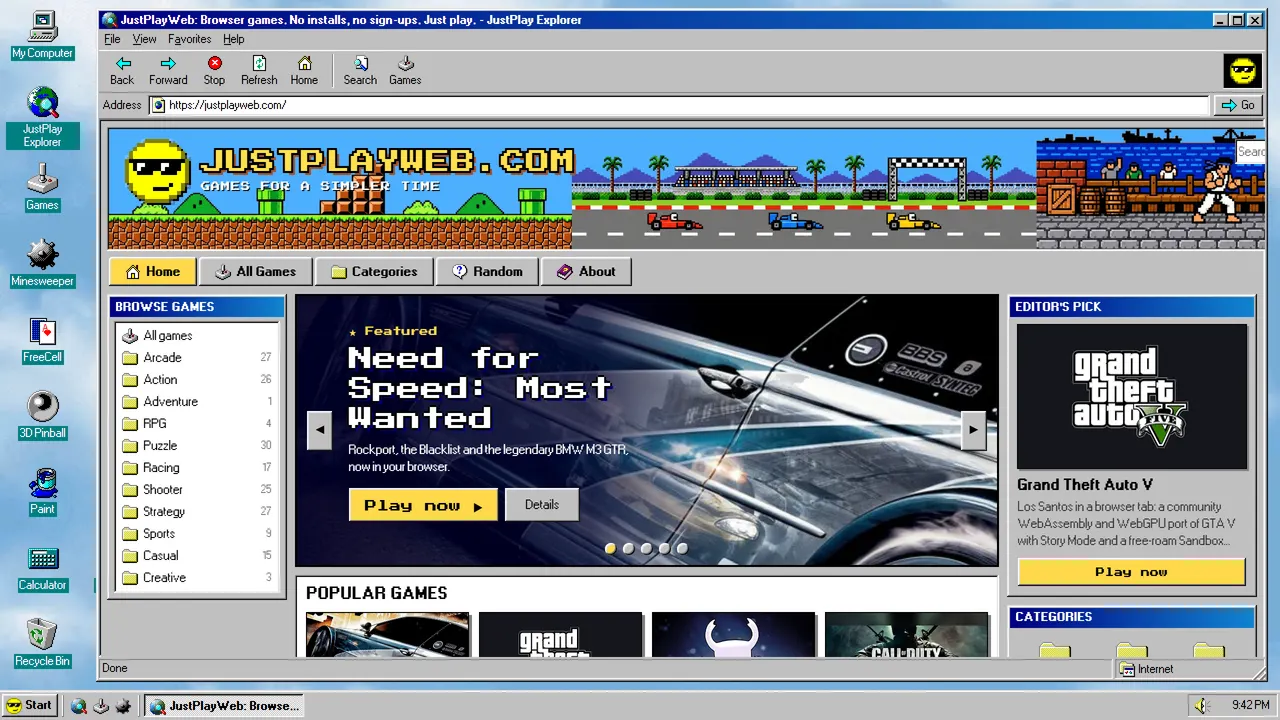Launch FreeCell from the desktop
This screenshot has height=720, width=1280.
42,339
